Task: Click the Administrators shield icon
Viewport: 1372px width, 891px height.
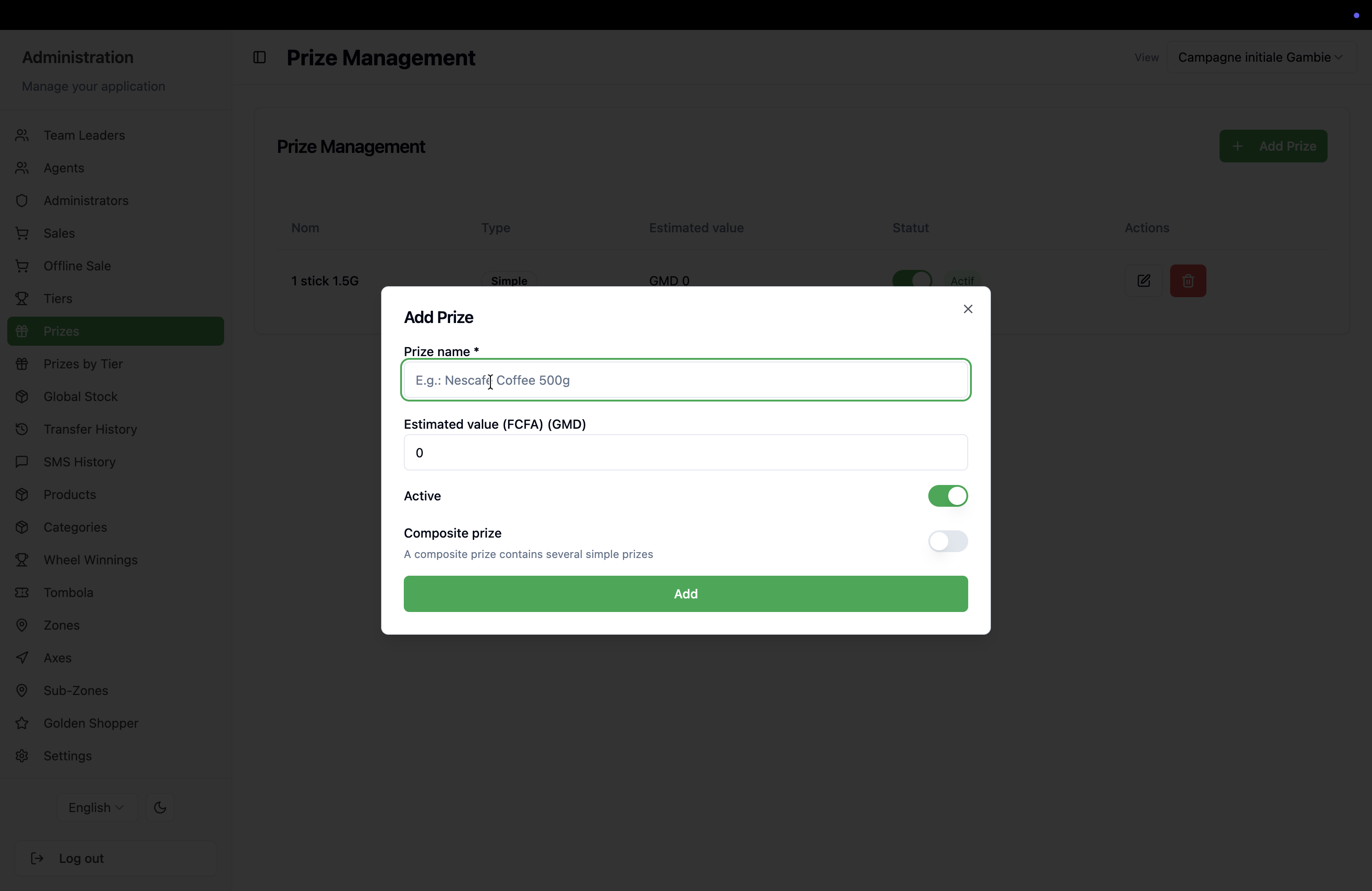Action: pyautogui.click(x=22, y=201)
